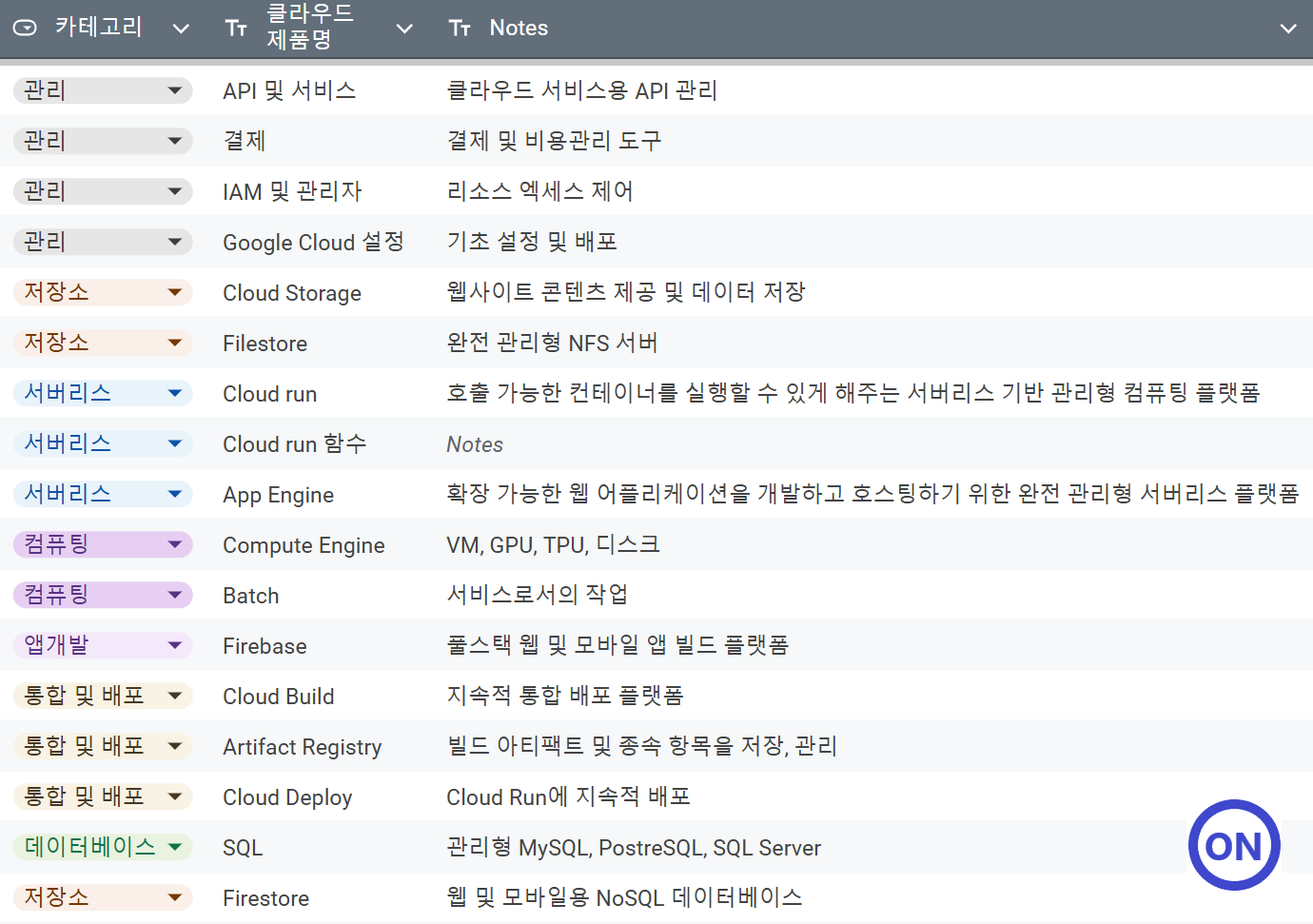The width and height of the screenshot is (1313, 924).
Task: Select the Artifact Registry cell
Action: (x=302, y=747)
